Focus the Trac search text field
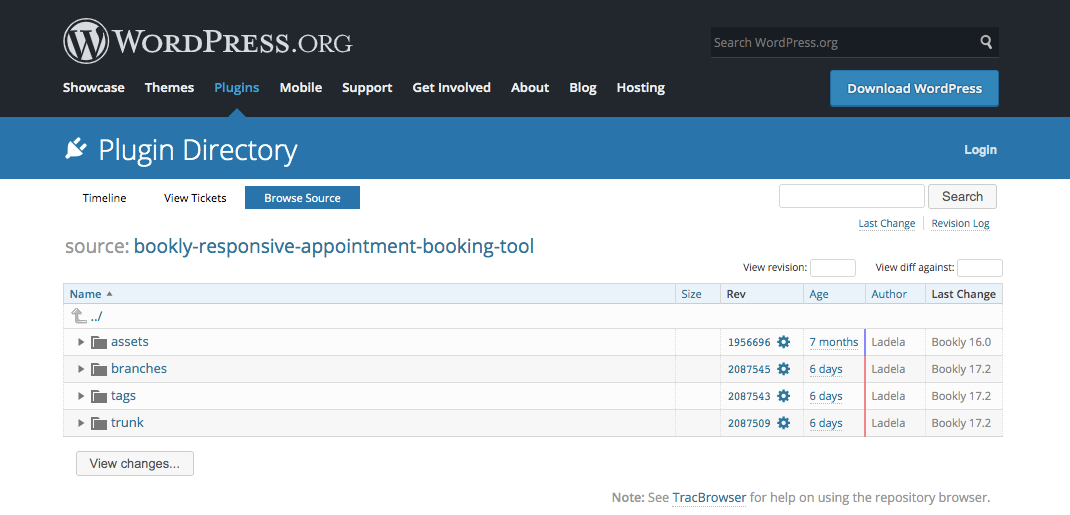 click(x=852, y=196)
